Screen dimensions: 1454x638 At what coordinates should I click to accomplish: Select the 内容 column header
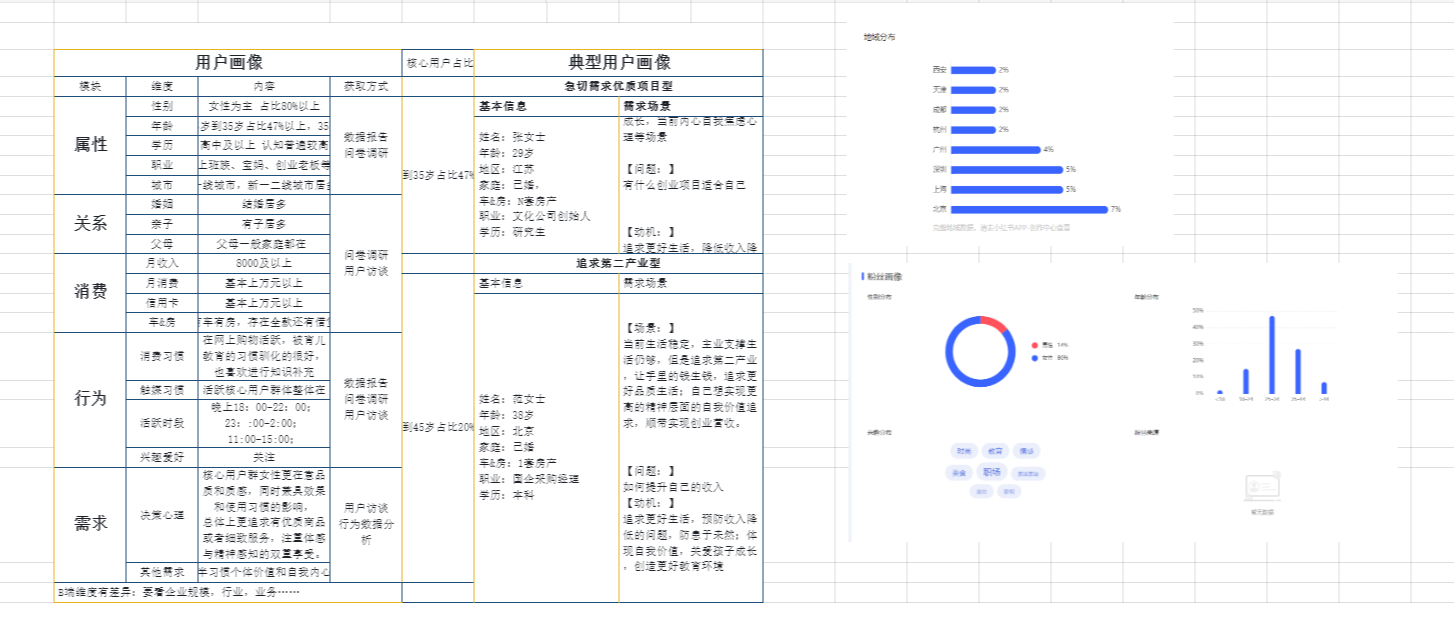click(264, 86)
